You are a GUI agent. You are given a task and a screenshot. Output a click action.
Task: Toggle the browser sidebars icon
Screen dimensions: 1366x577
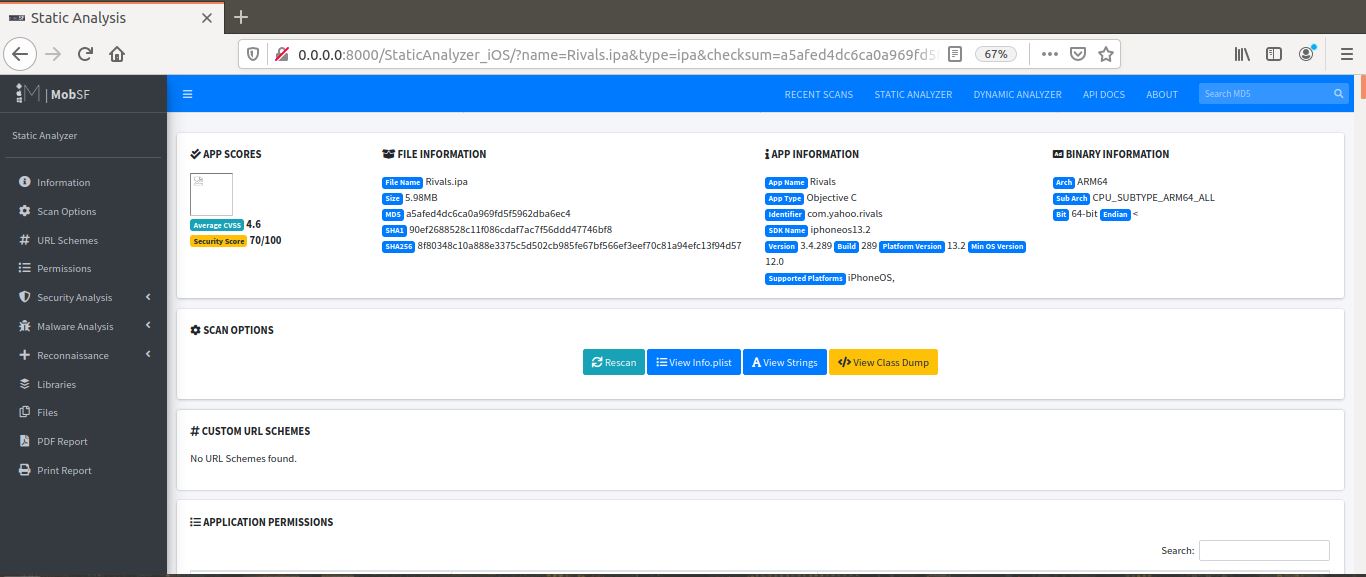pyautogui.click(x=1274, y=54)
